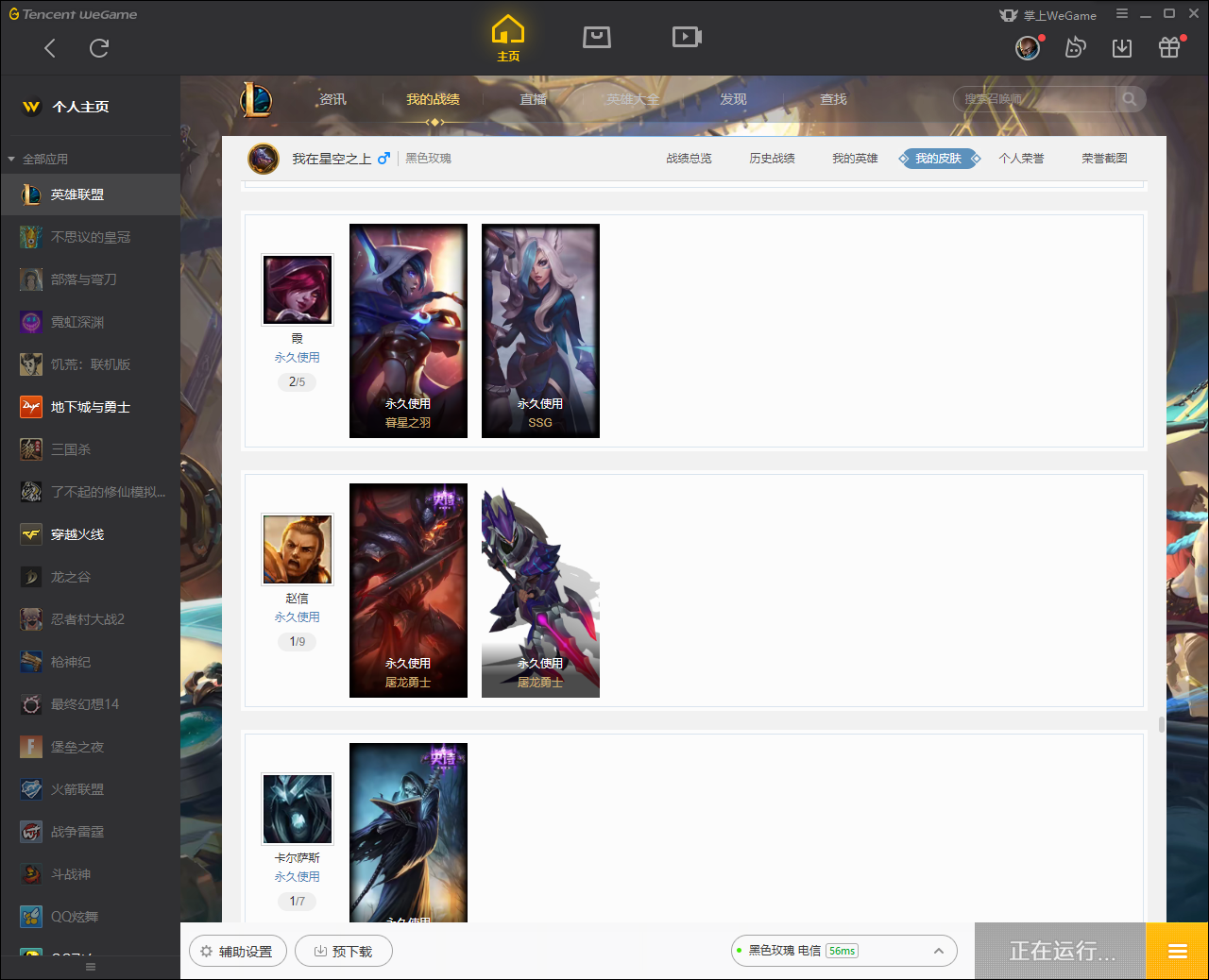This screenshot has width=1209, height=980.
Task: Open the yellow launch options menu
Action: click(1177, 951)
